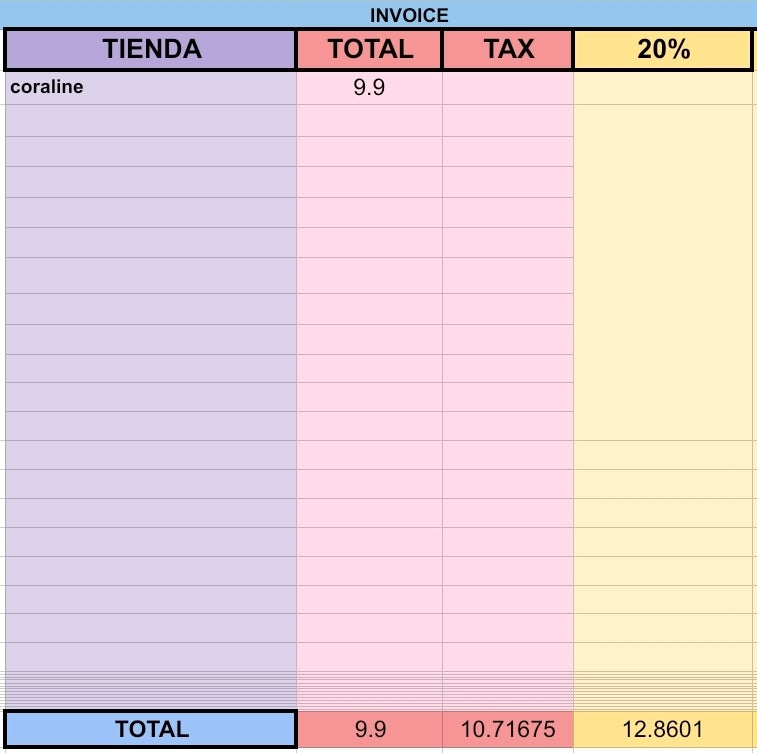The height and width of the screenshot is (753, 757).
Task: Select empty TAX cell in coraline row
Action: [x=508, y=88]
